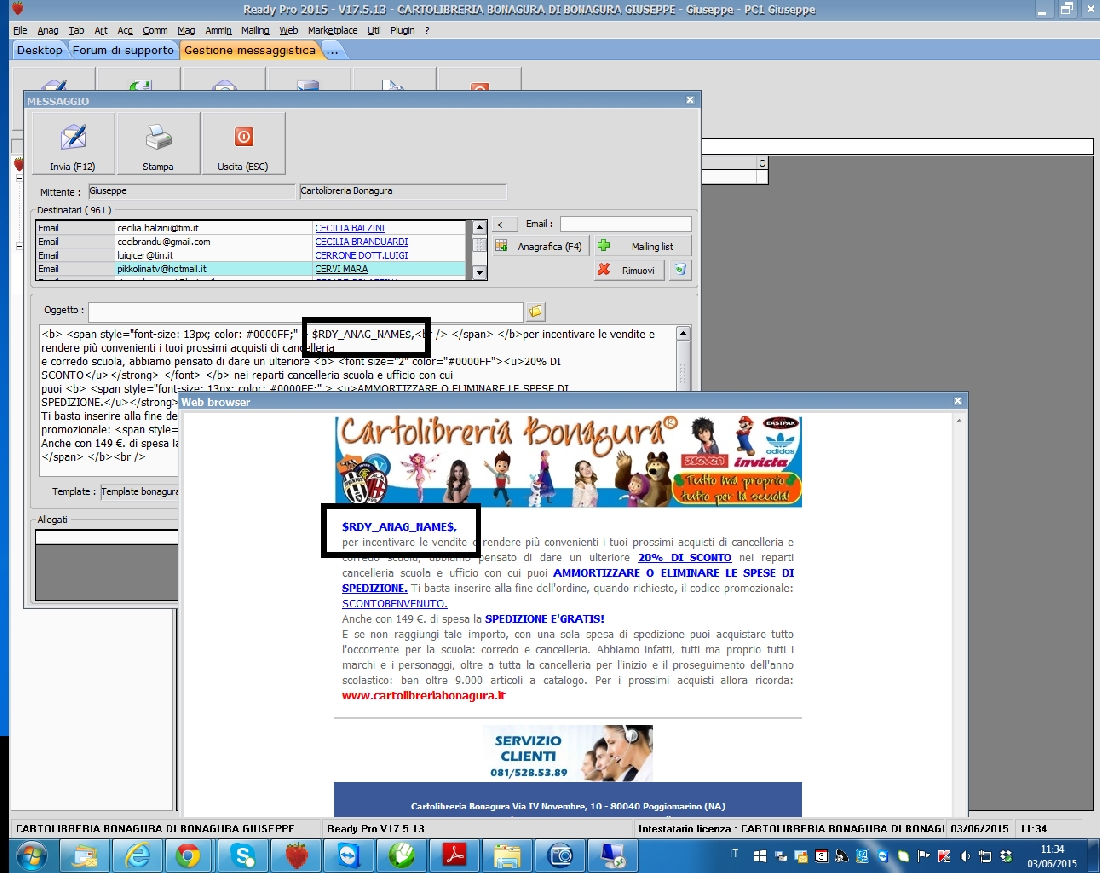1100x873 pixels.
Task: Open the Anag menu
Action: pos(48,31)
